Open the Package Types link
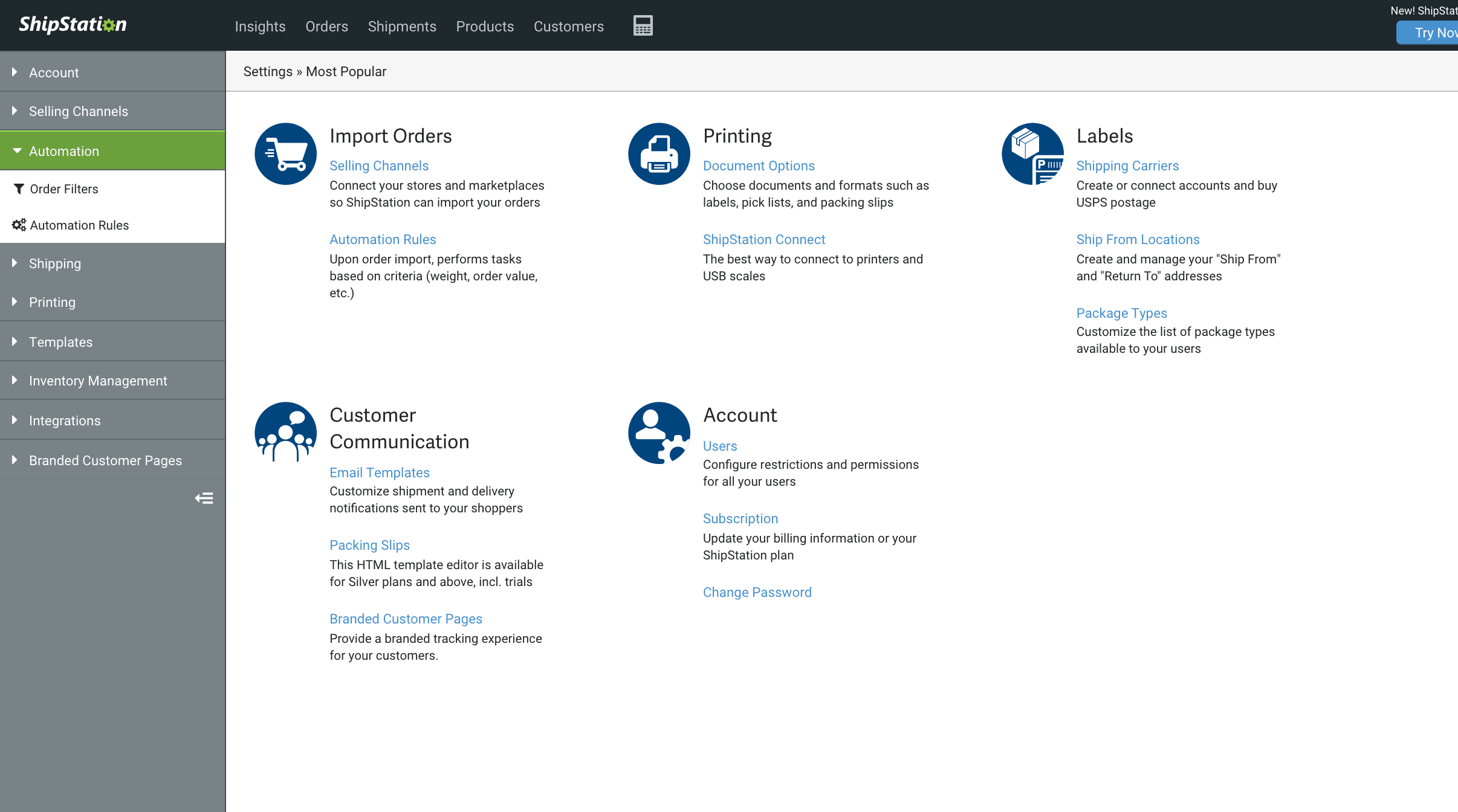1458x812 pixels. 1121,313
